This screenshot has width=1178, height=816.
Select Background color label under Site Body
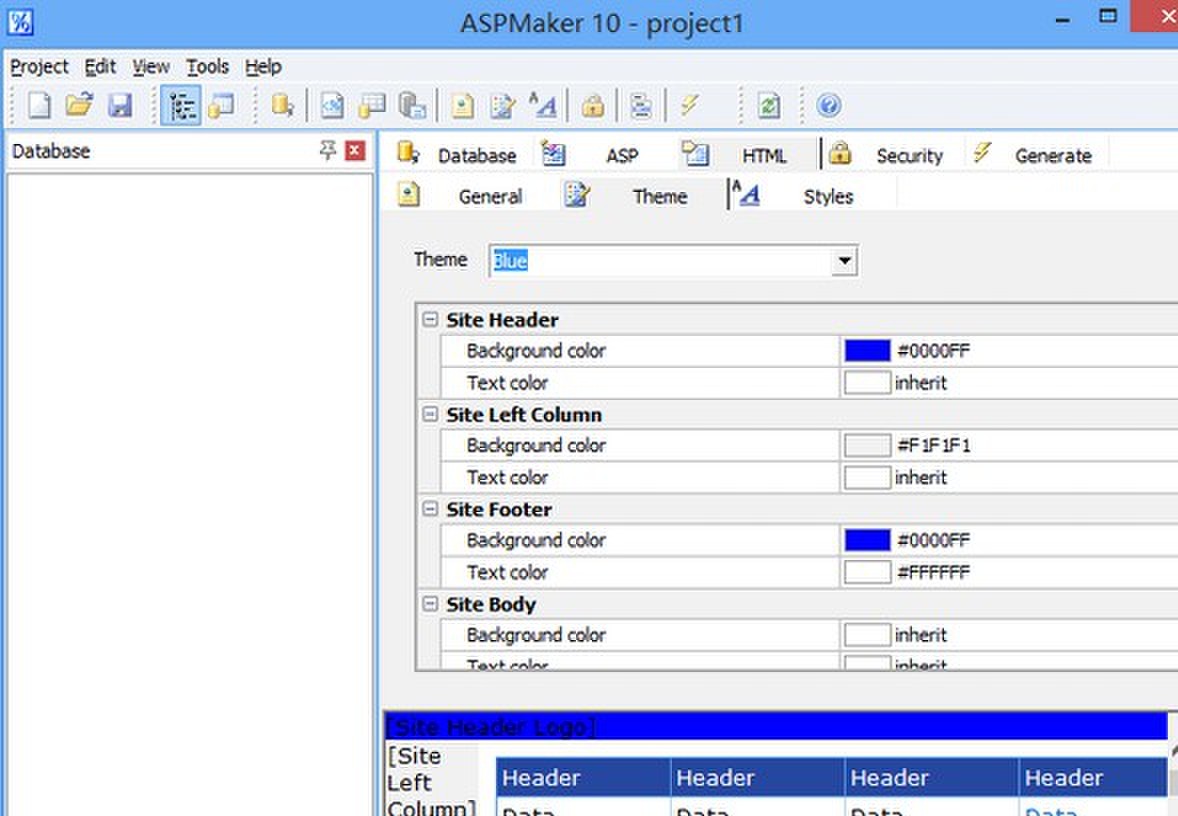click(536, 635)
